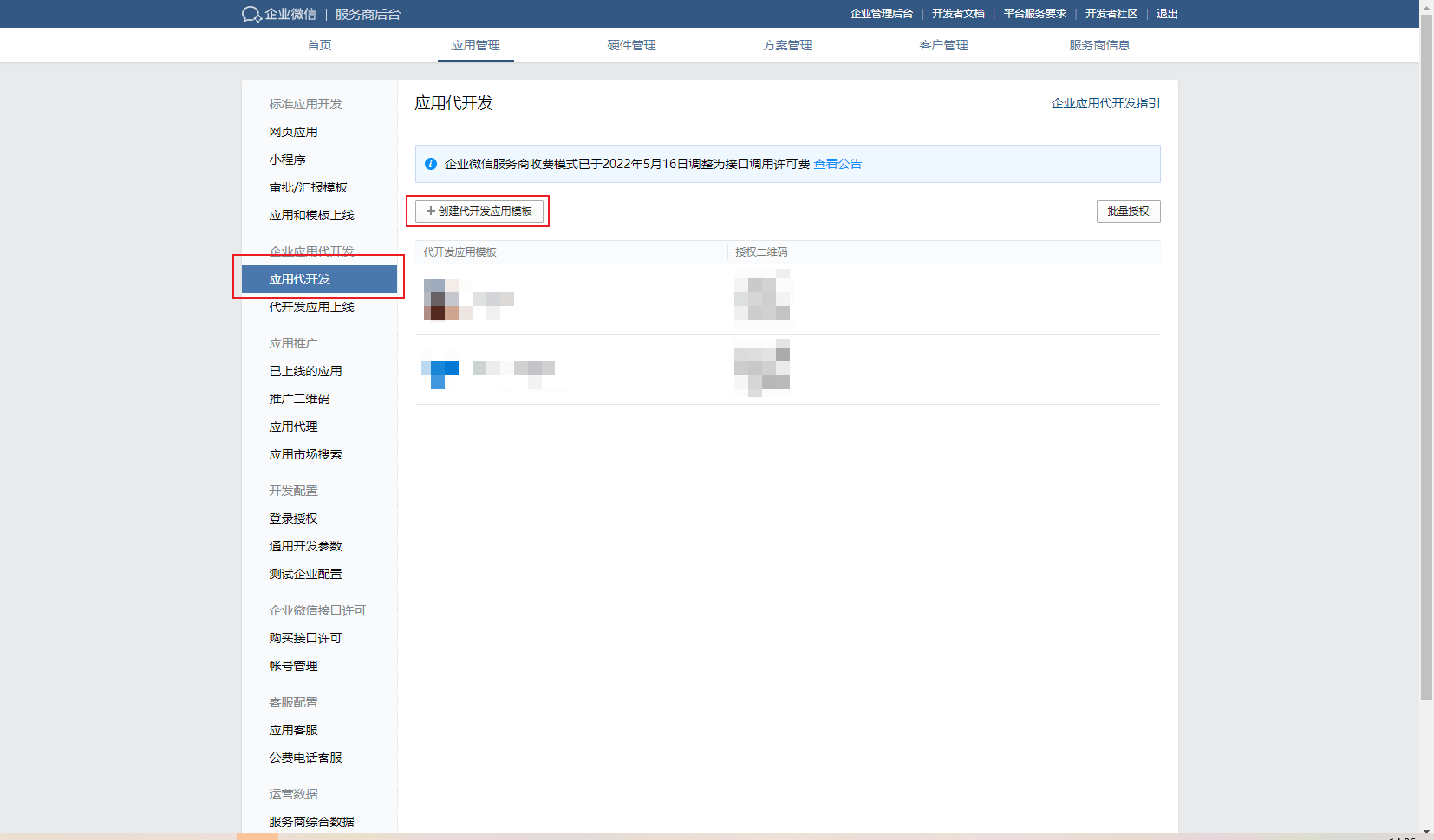Switch to the 硬件管理 tab
1434x840 pixels.
tap(631, 45)
